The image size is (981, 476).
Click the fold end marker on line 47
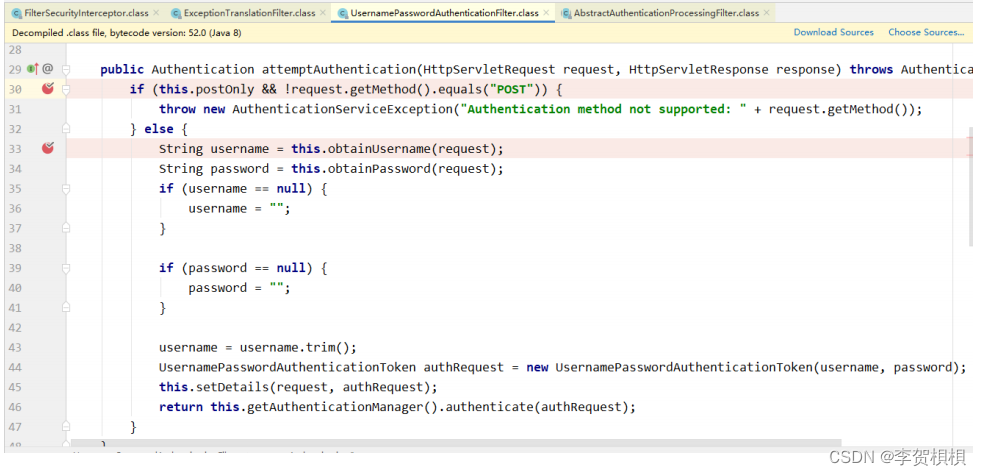[66, 427]
